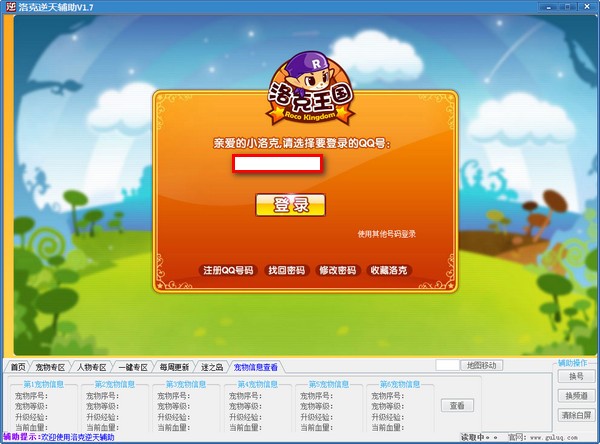The height and width of the screenshot is (444, 600).
Task: Click the 第3宠物信息 group header
Action: pos(186,384)
